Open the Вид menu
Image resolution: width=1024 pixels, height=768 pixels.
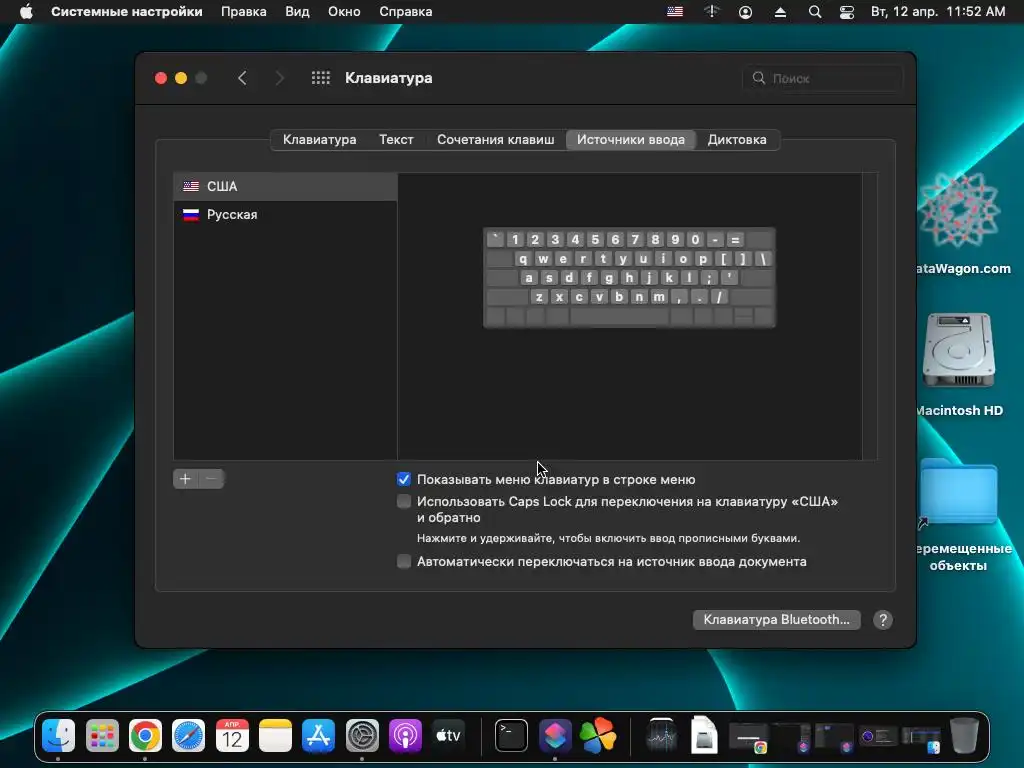click(297, 12)
